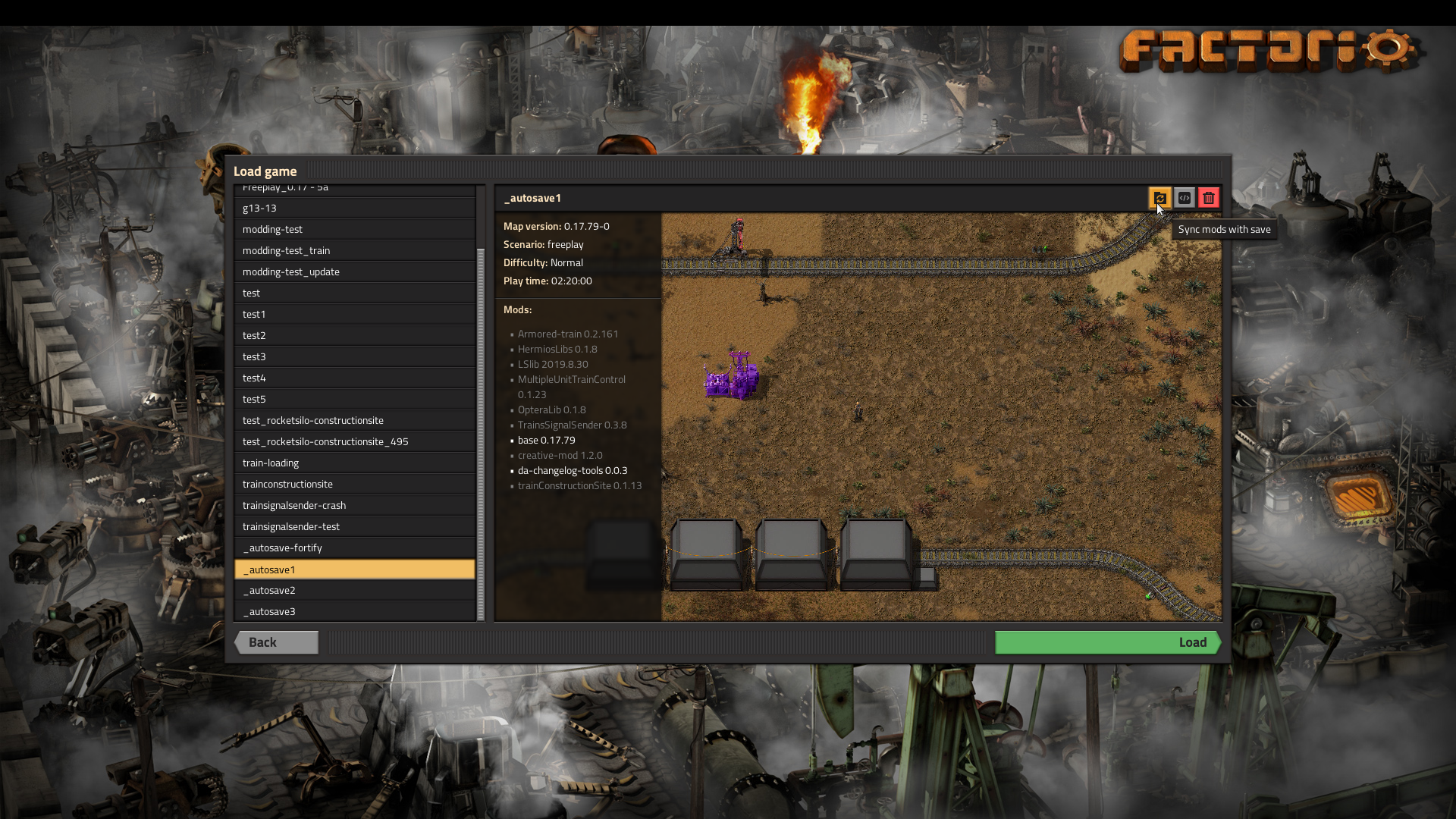Select test_rocketsilo-constructionsite save
The image size is (1456, 819).
click(355, 420)
